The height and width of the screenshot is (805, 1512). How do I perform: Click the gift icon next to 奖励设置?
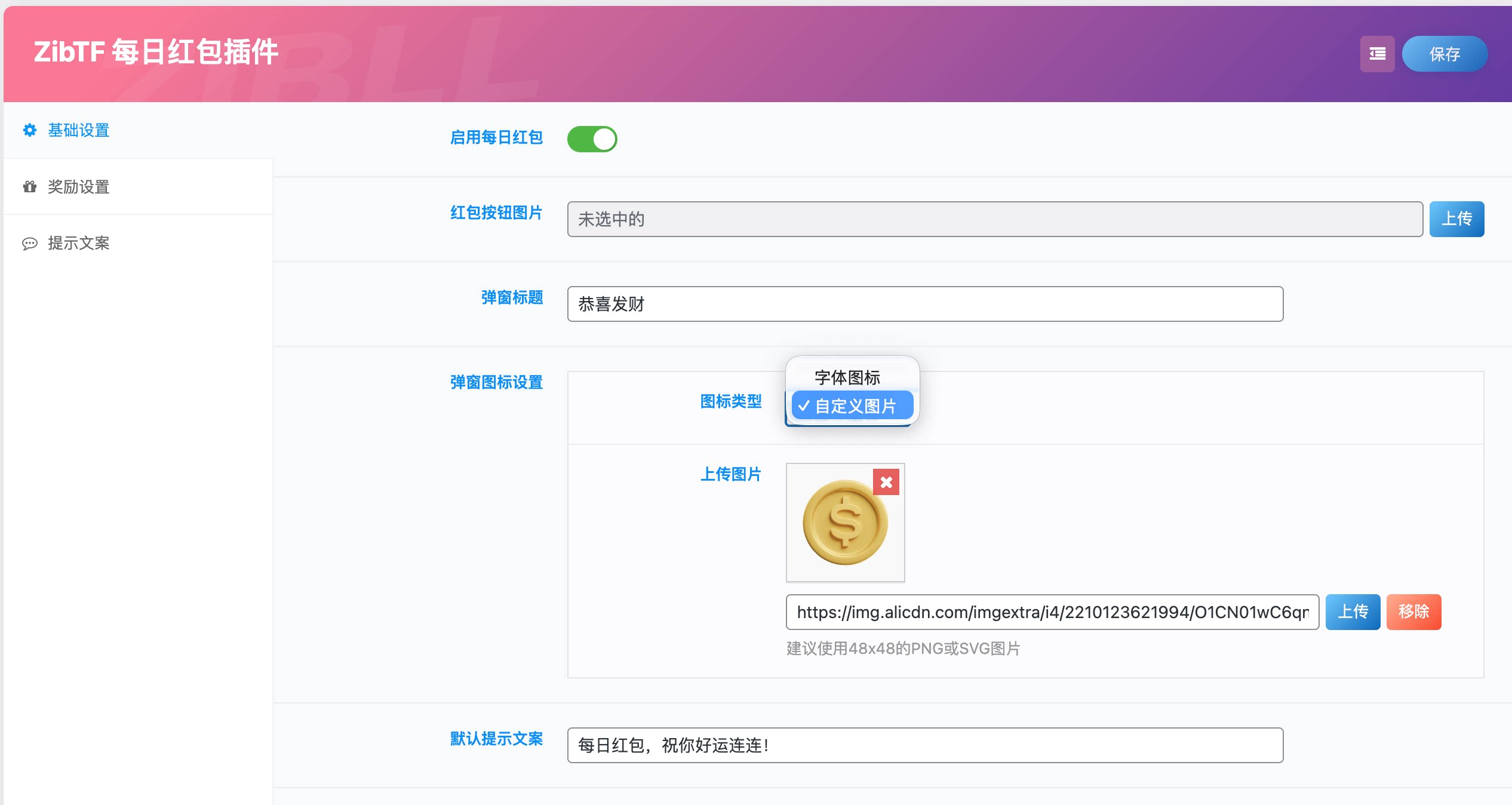(29, 187)
